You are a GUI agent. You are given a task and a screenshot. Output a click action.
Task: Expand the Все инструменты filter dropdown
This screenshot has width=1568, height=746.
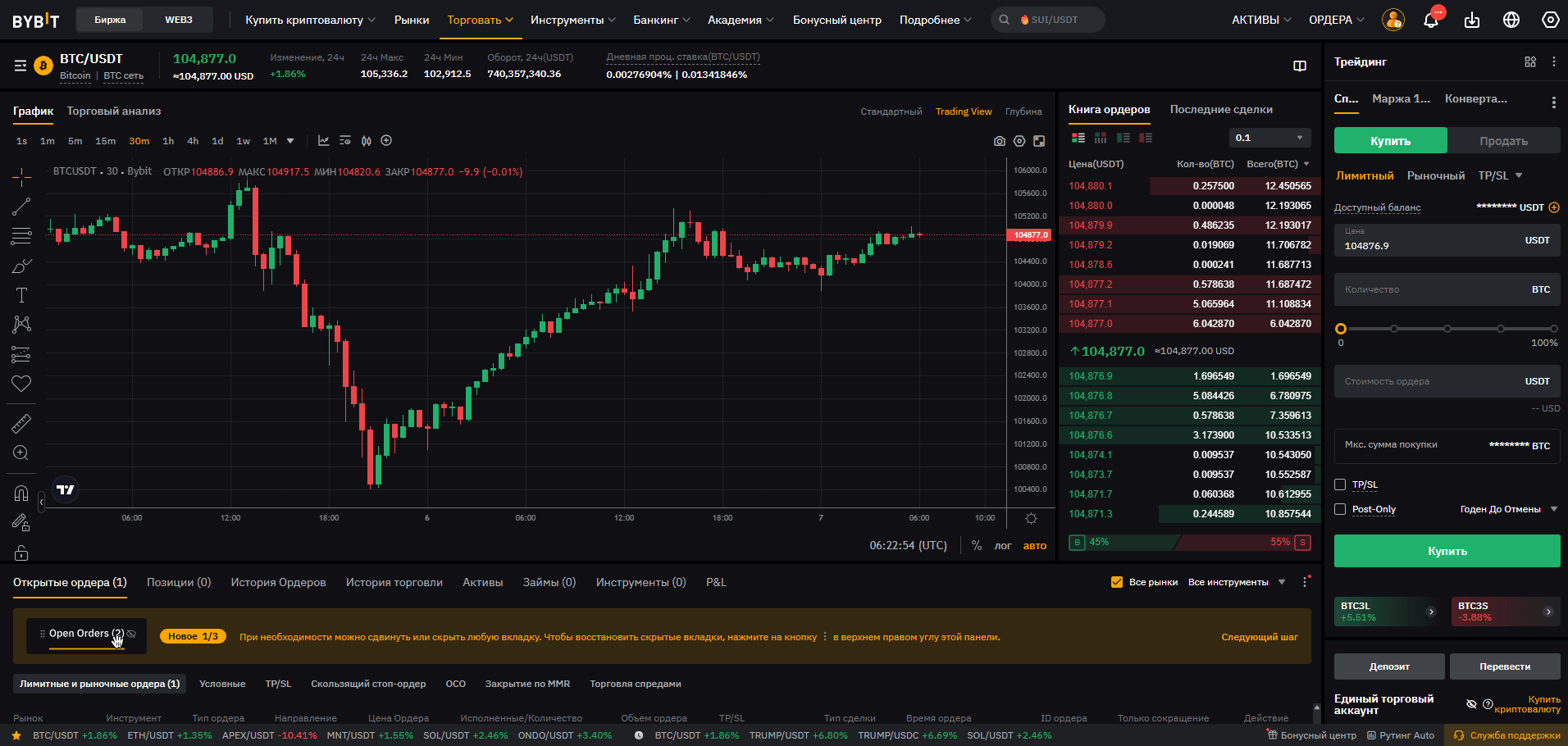click(x=1237, y=582)
